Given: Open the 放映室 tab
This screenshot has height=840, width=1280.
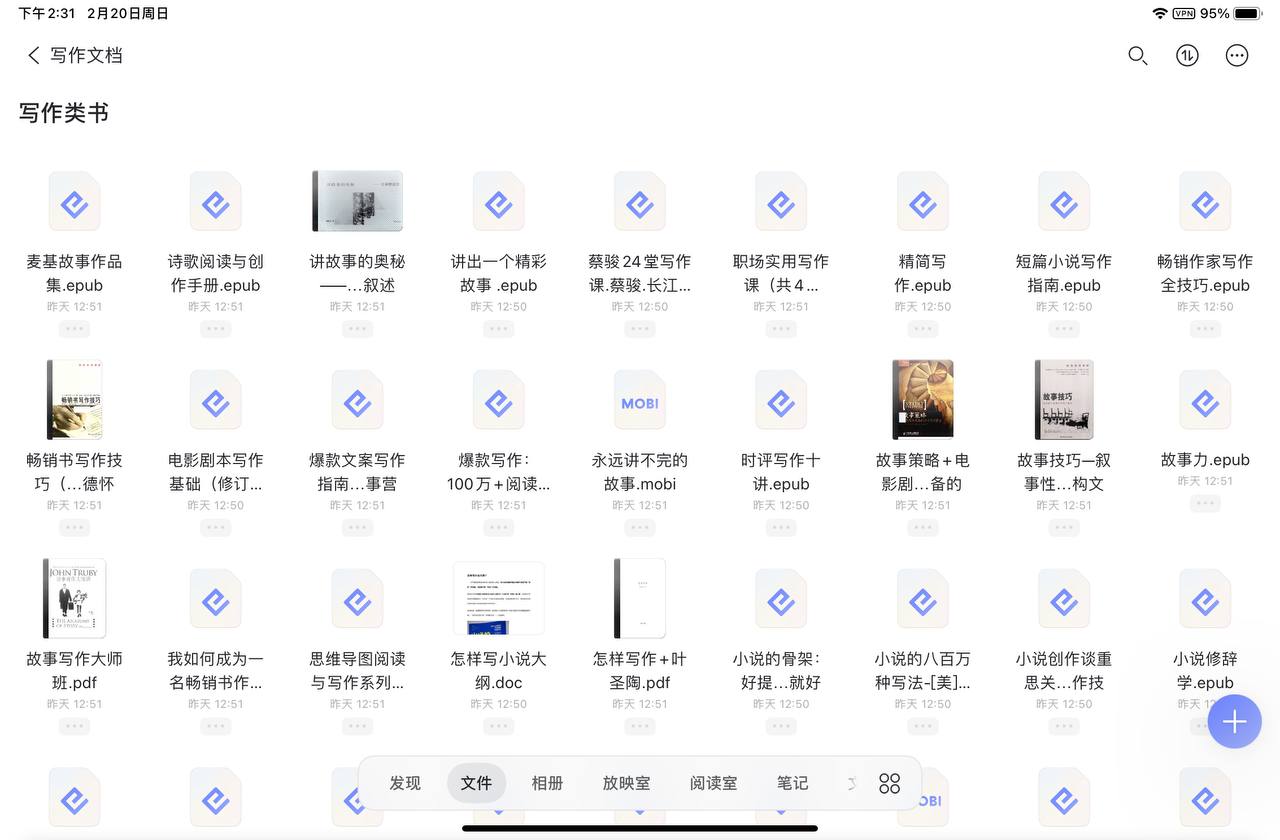Looking at the screenshot, I should (x=626, y=783).
